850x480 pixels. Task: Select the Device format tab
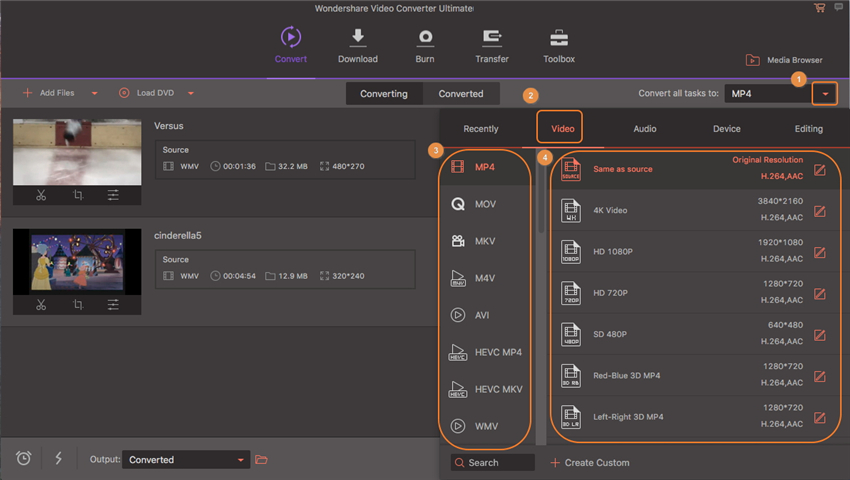(x=726, y=129)
